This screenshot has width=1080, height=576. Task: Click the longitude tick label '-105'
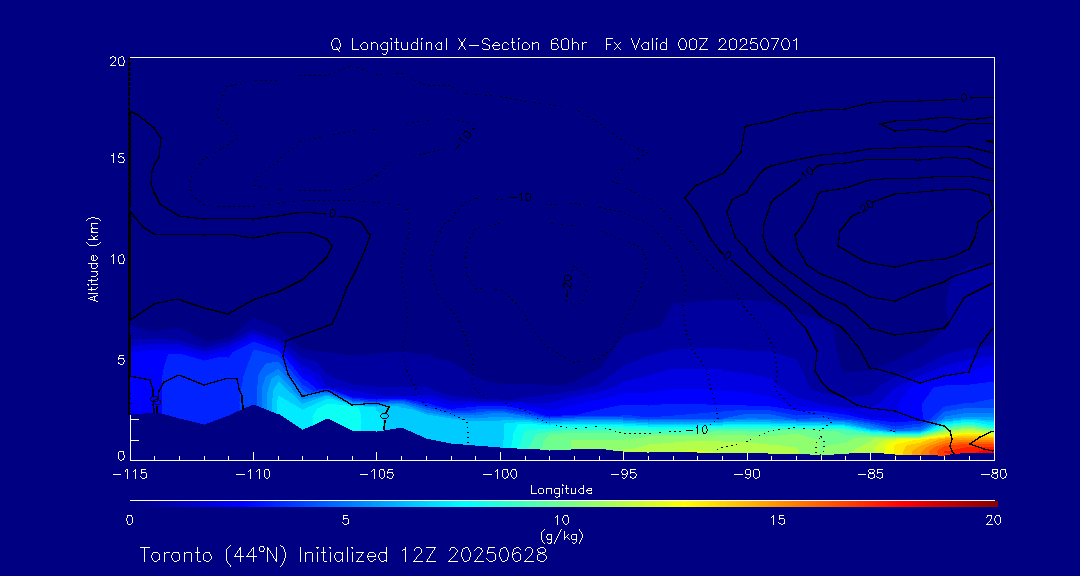pyautogui.click(x=377, y=475)
